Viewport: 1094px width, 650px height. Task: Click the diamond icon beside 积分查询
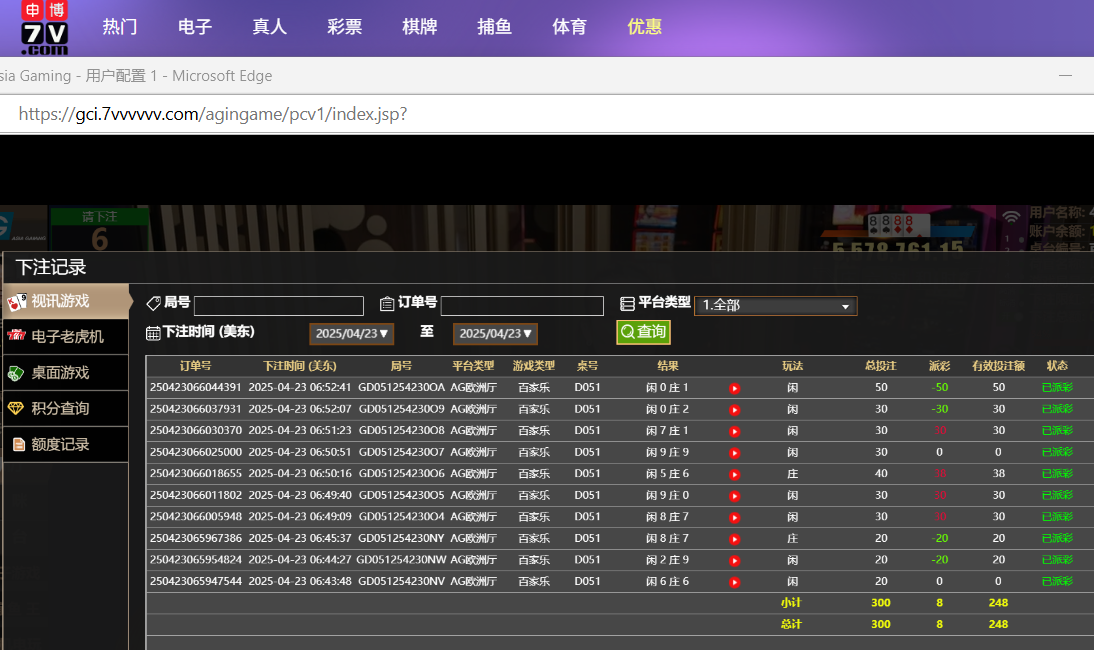click(16, 408)
